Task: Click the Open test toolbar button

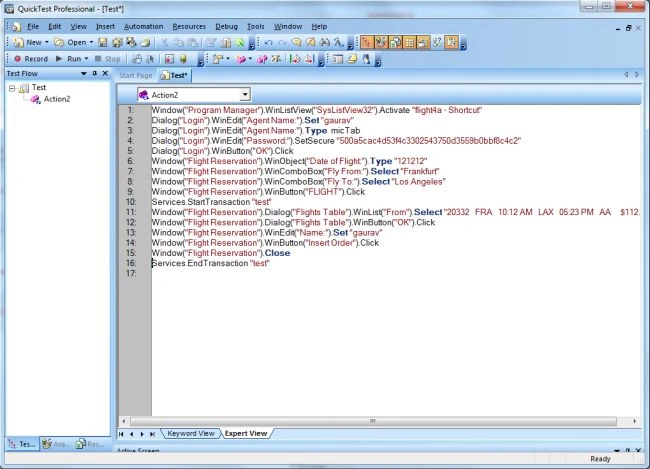Action: (x=70, y=42)
